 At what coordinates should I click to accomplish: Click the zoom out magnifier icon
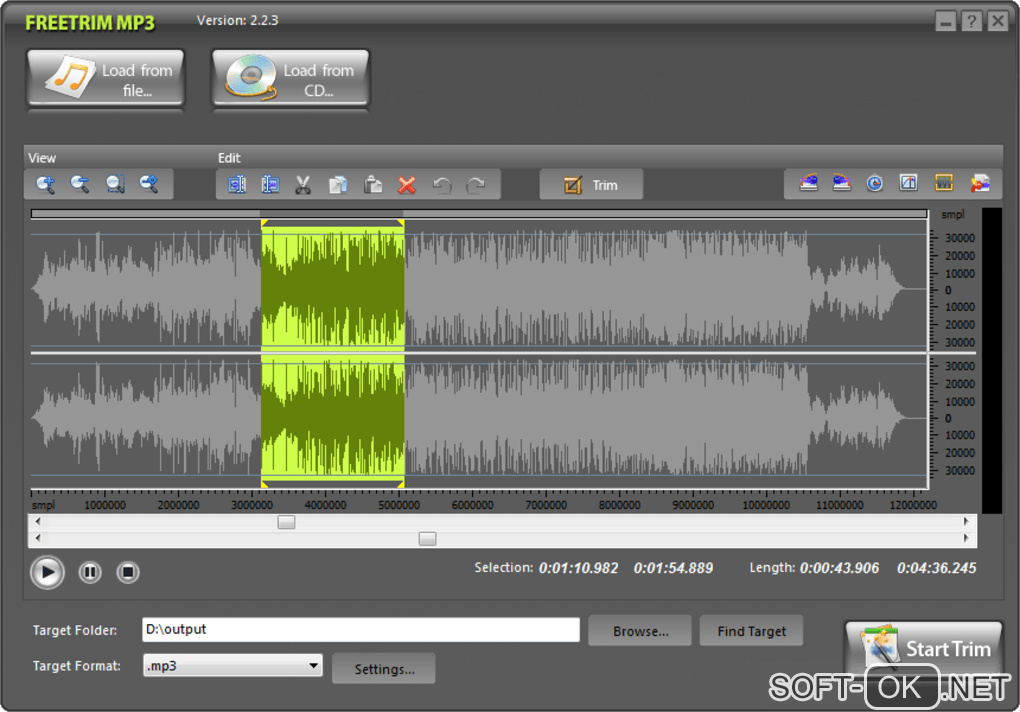click(80, 185)
